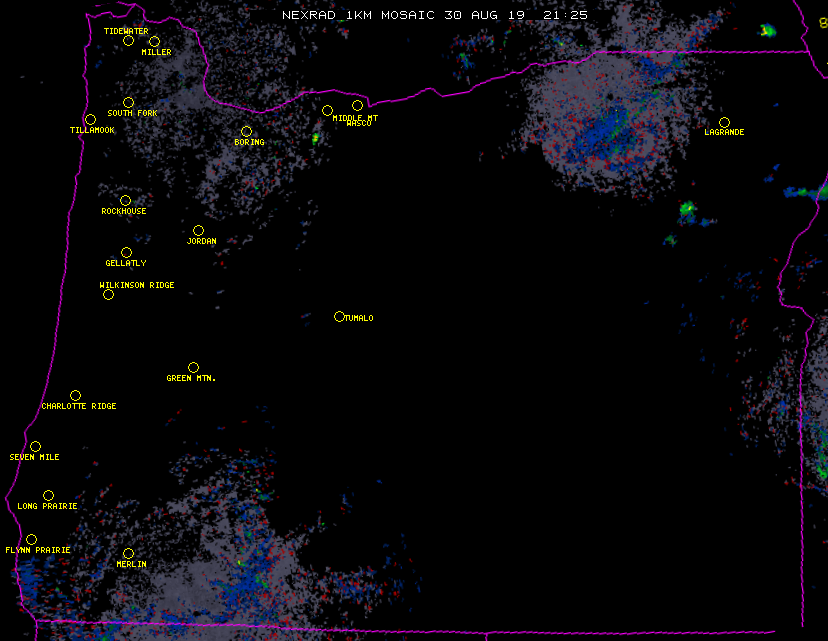Click the Middle Mt station circle
The width and height of the screenshot is (828, 641).
pyautogui.click(x=327, y=110)
